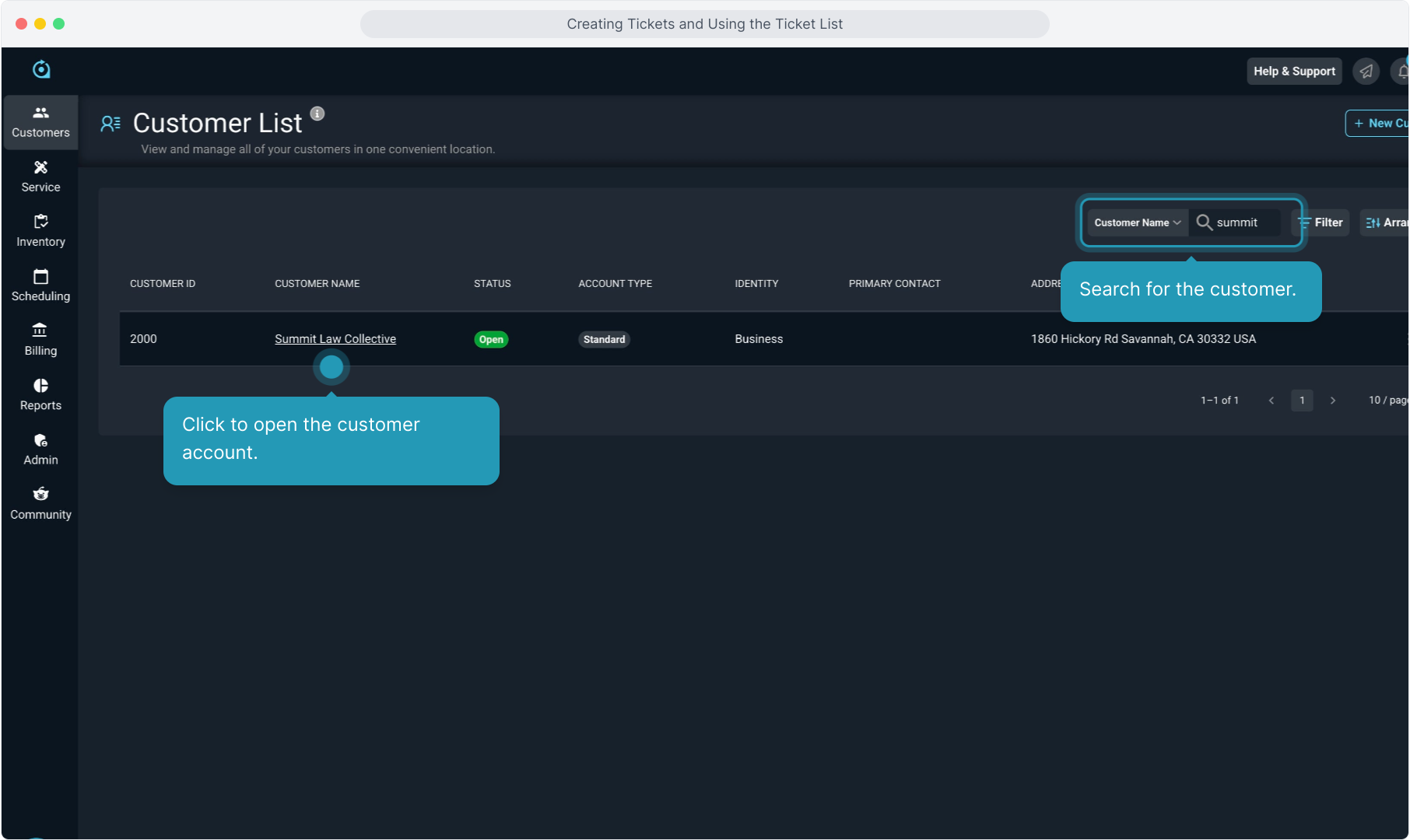This screenshot has width=1410, height=840.
Task: Go to previous page of results
Action: (x=1271, y=401)
